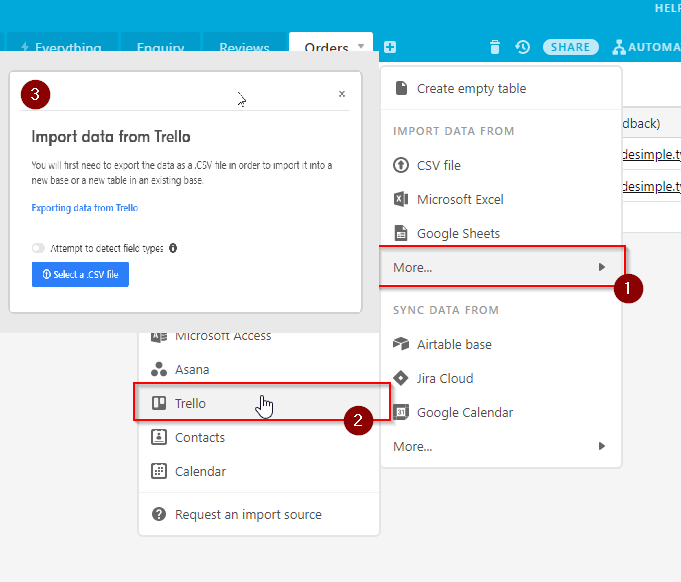Click arrow beside import More option
The width and height of the screenshot is (681, 582).
click(602, 267)
